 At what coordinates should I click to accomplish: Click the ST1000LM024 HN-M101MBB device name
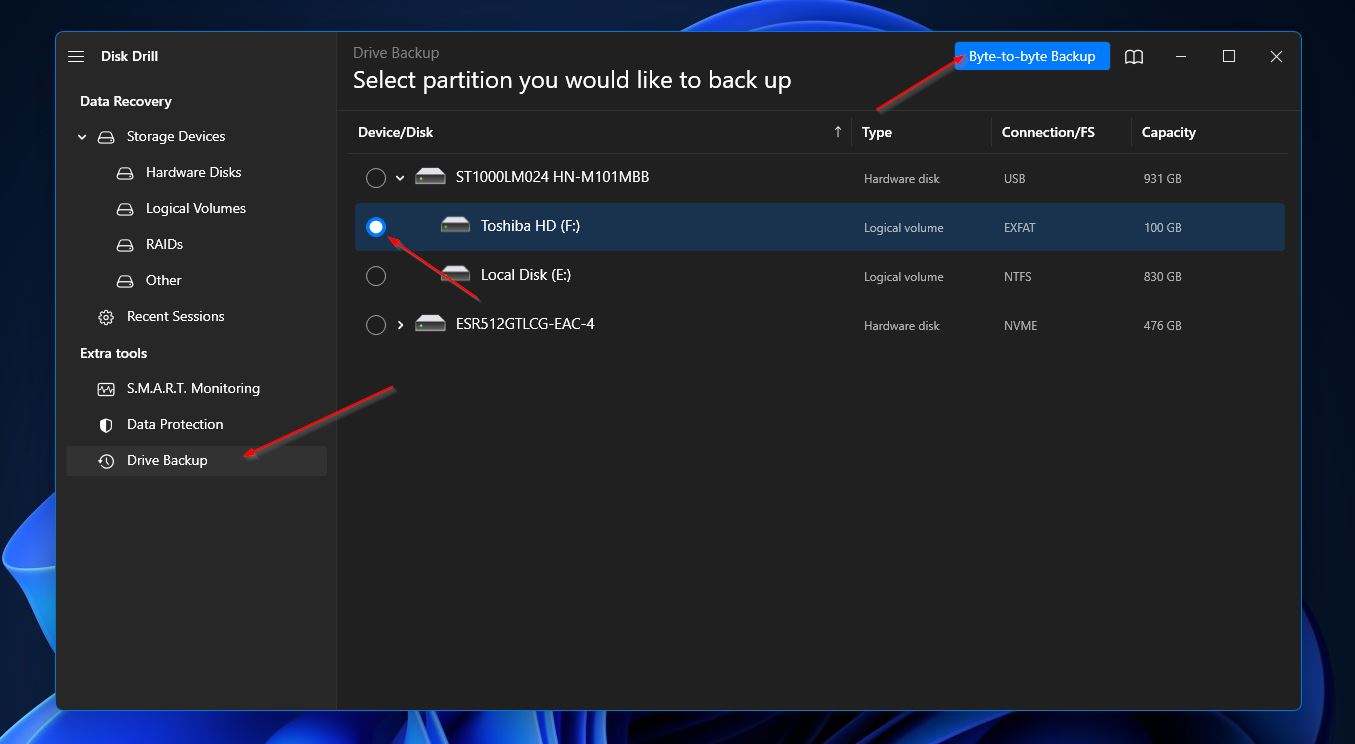pos(552,177)
